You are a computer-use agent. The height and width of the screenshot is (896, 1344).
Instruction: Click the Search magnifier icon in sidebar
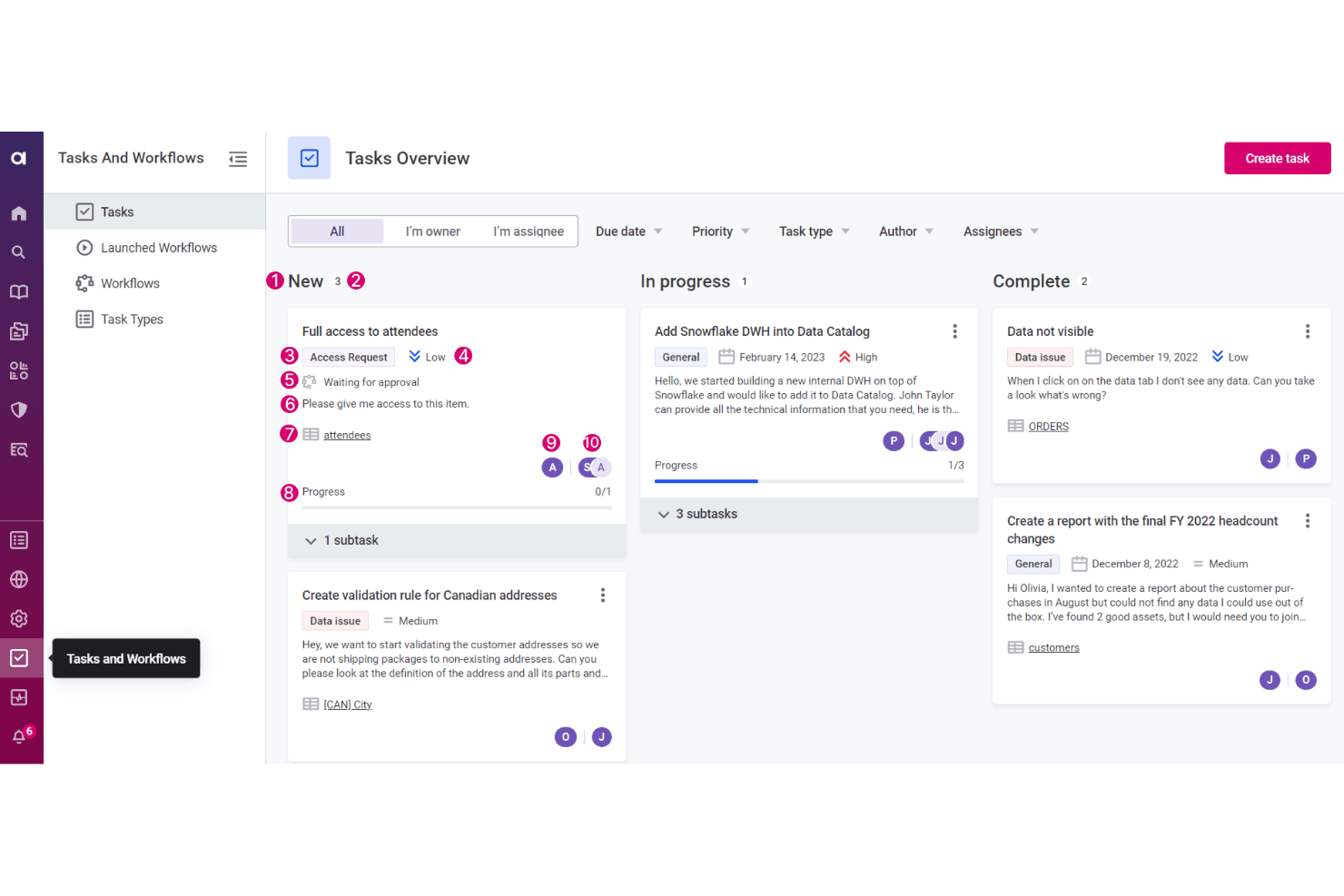[19, 252]
